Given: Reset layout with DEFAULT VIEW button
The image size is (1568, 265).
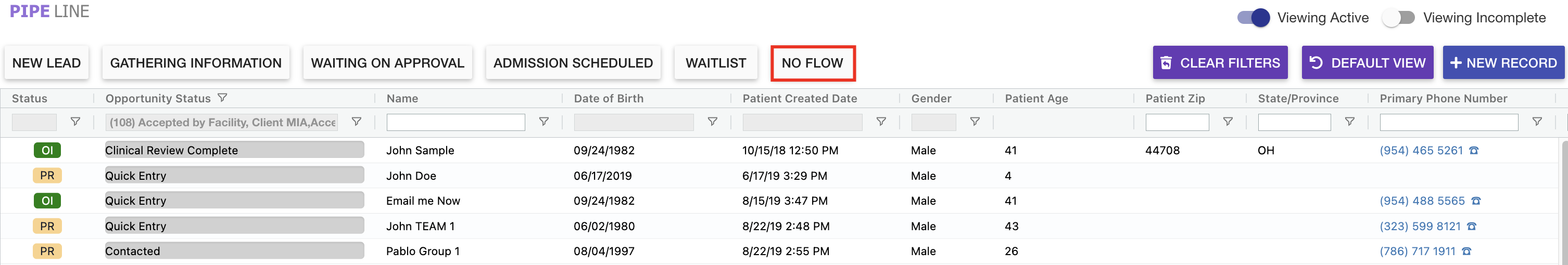Looking at the screenshot, I should click(x=1367, y=63).
